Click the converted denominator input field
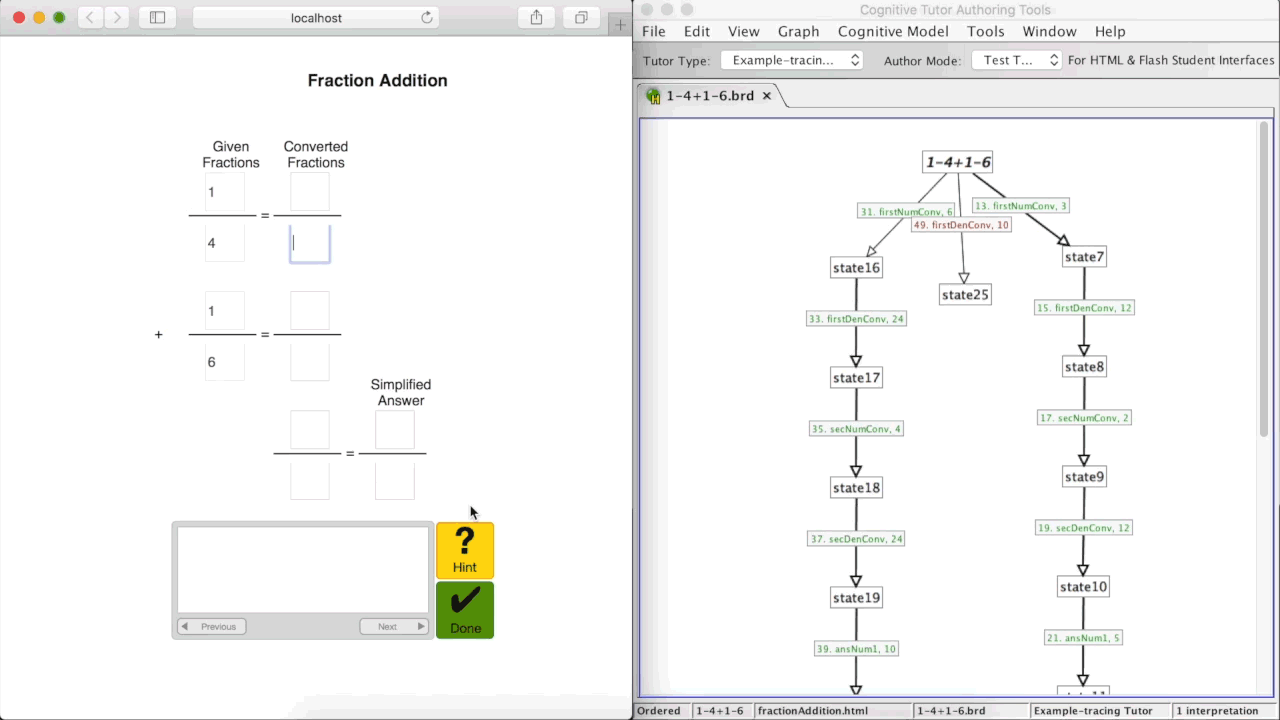 (x=309, y=242)
